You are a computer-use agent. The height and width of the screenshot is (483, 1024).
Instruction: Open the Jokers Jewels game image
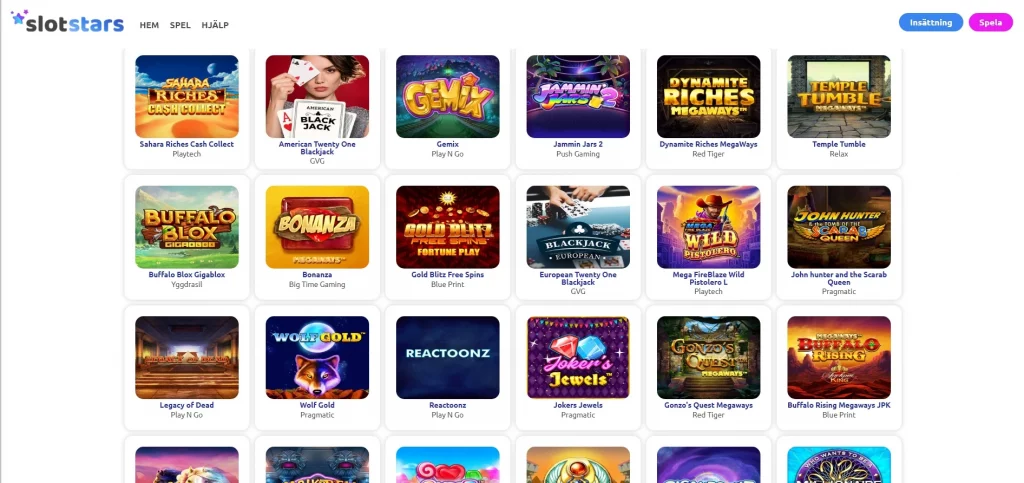578,358
